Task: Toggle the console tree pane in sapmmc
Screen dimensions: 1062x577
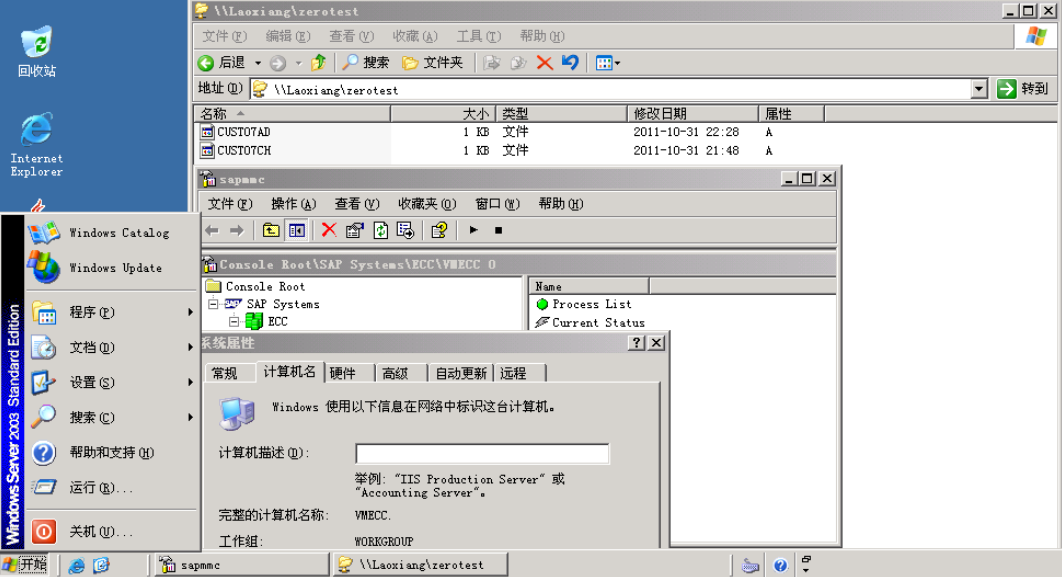Action: click(x=295, y=230)
